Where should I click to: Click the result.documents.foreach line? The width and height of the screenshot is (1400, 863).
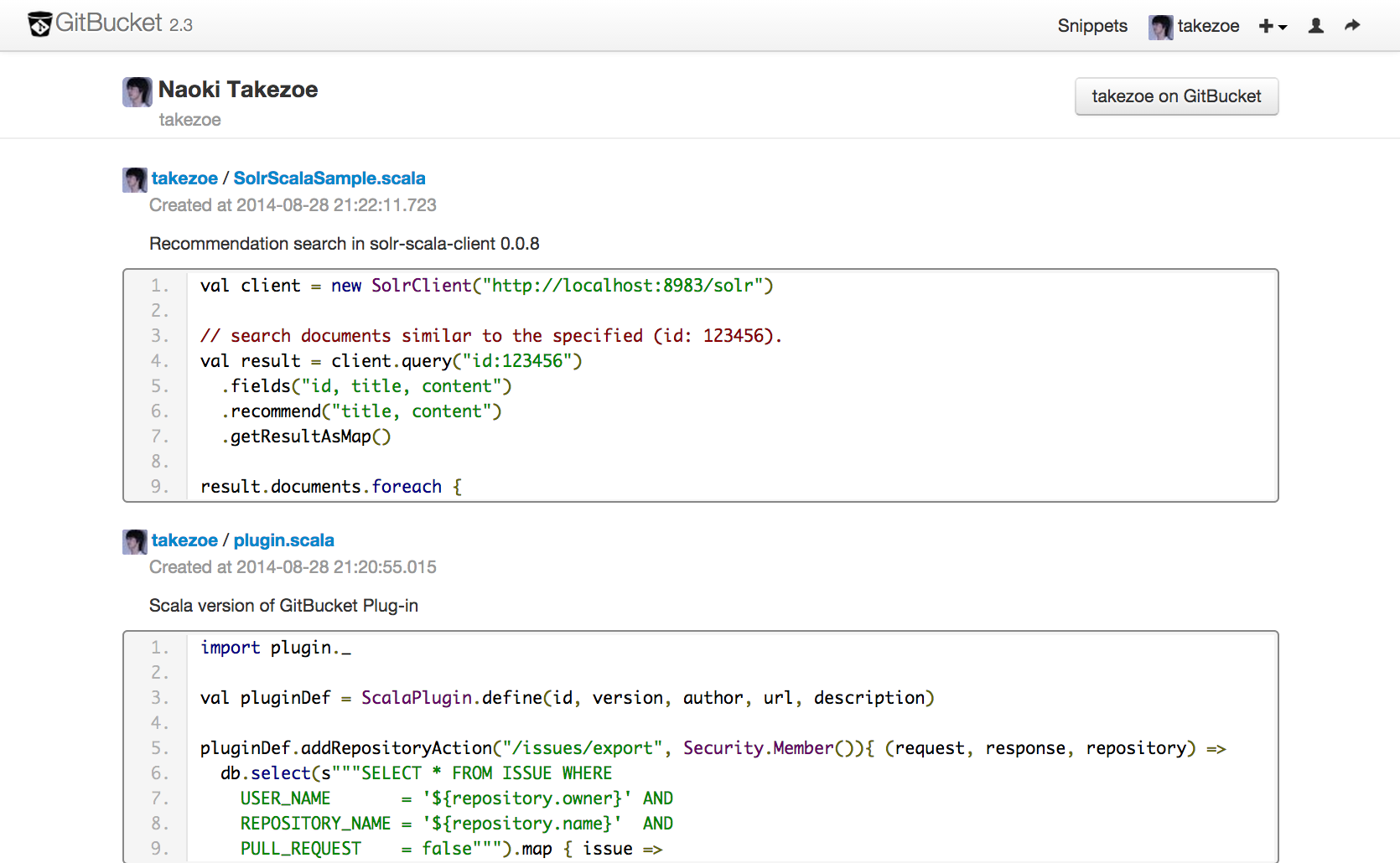[331, 487]
